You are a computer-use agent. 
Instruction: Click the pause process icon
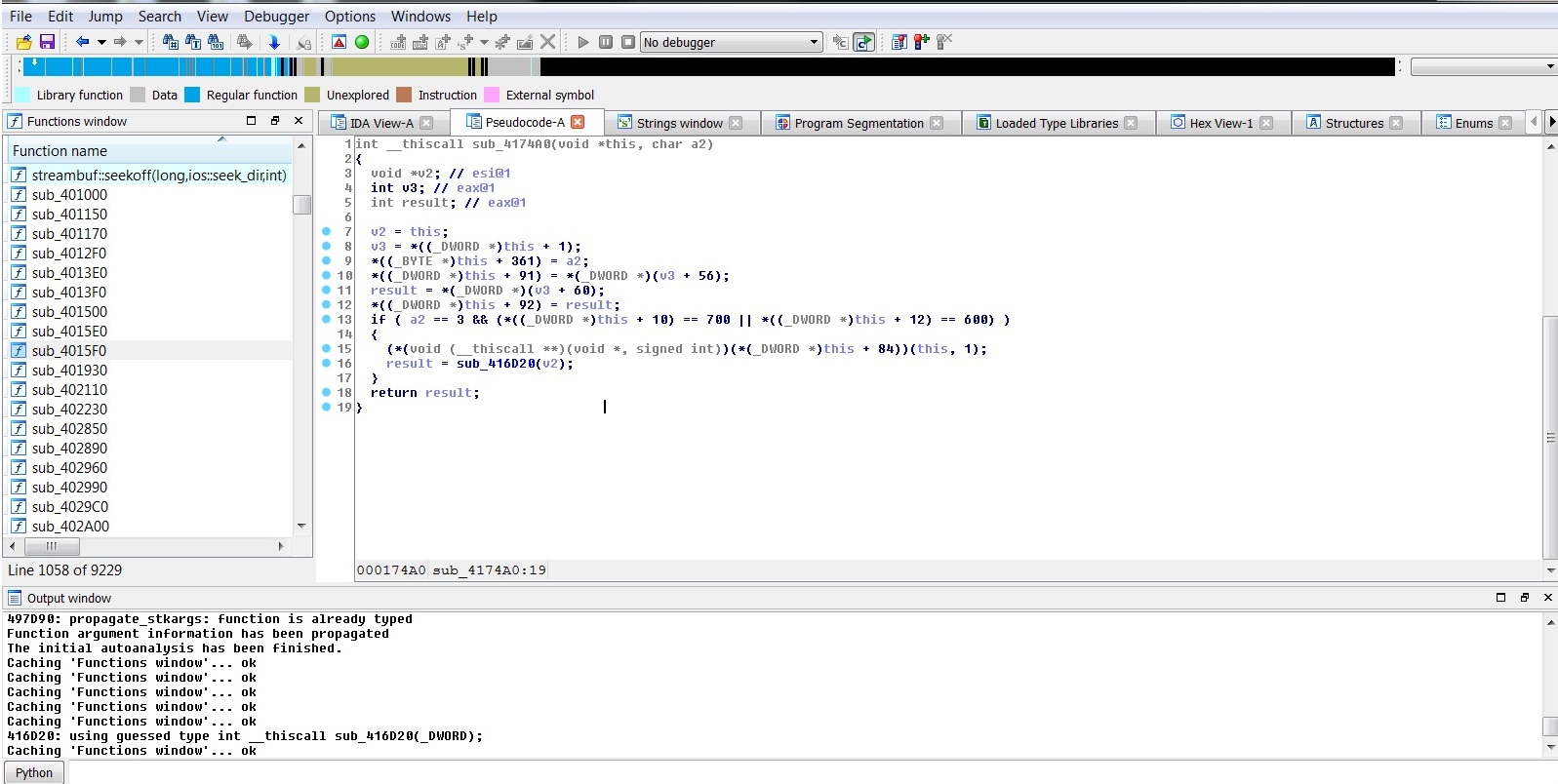click(606, 42)
